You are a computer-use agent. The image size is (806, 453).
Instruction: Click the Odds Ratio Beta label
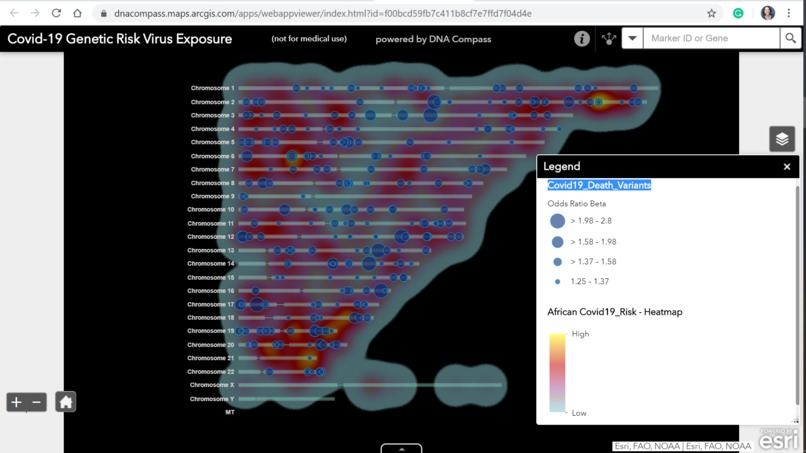577,204
